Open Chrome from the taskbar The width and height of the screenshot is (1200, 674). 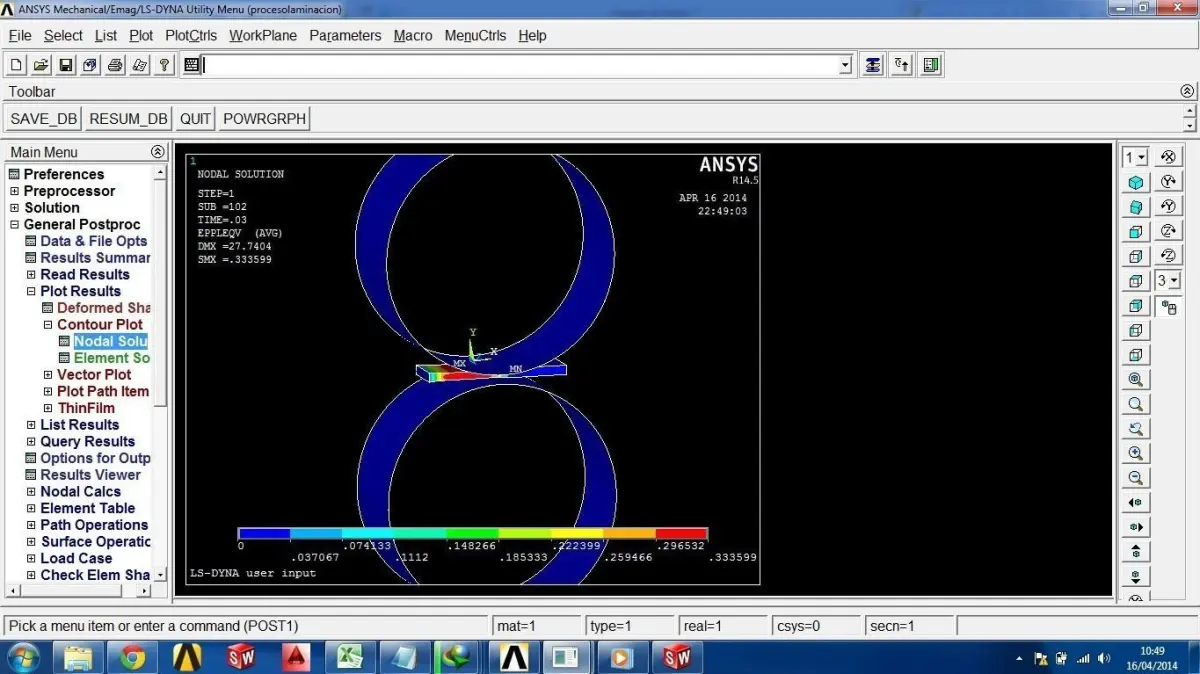pos(132,657)
